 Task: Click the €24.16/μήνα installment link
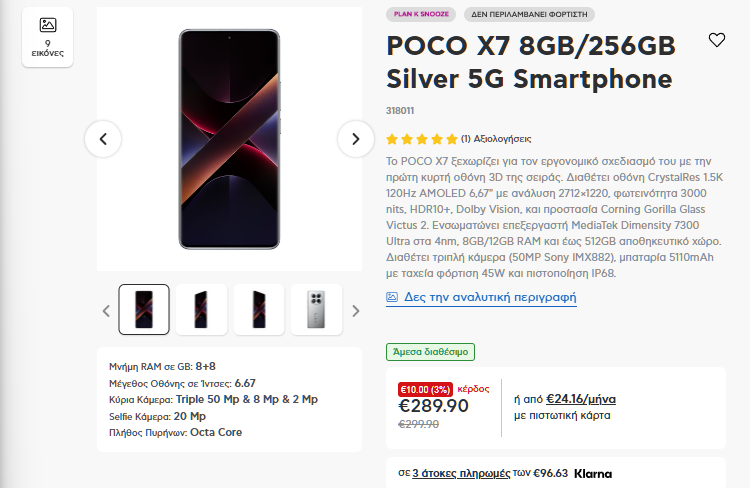[x=581, y=399]
